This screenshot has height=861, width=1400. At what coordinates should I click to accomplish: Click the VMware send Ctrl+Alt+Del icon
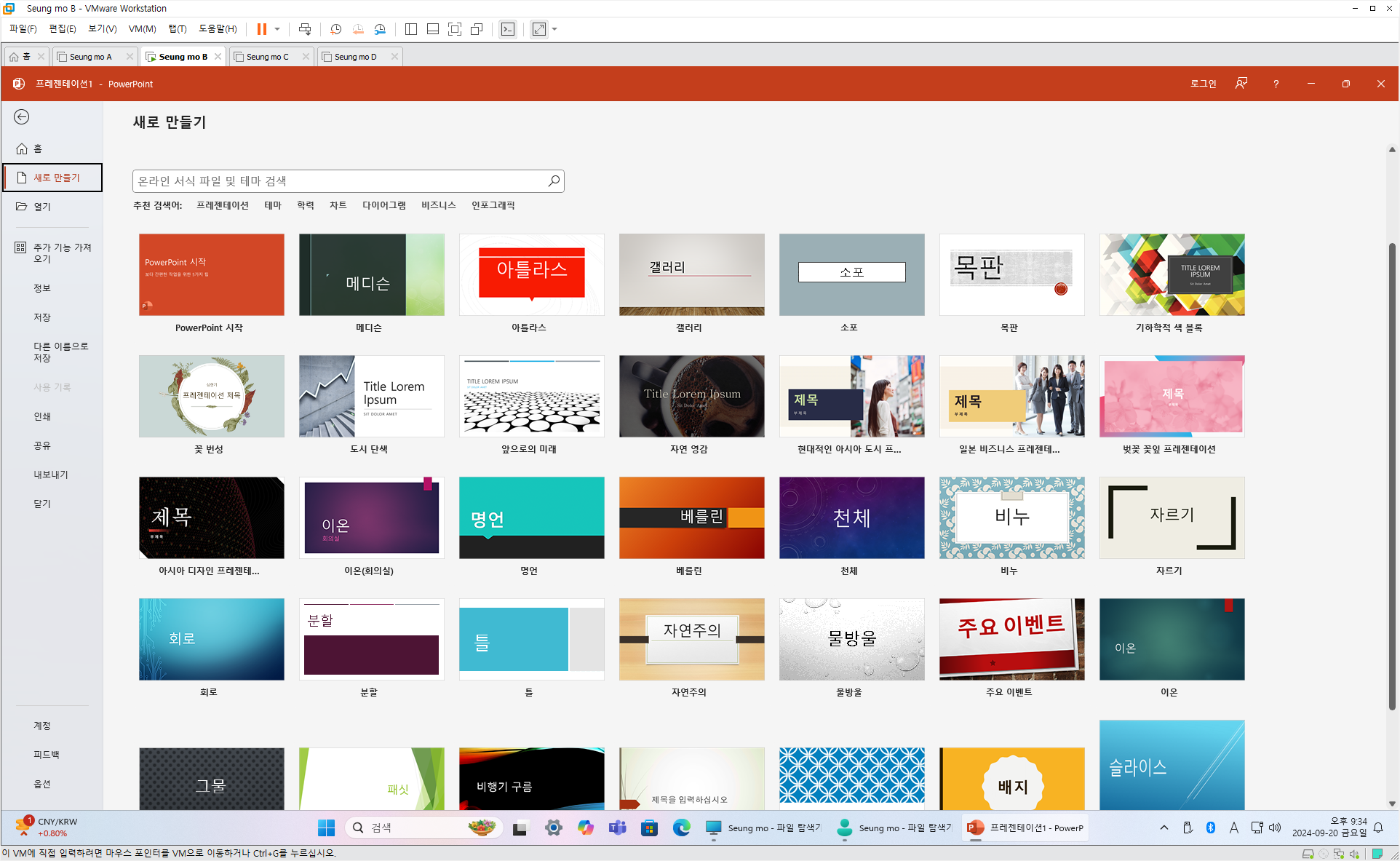(x=305, y=29)
